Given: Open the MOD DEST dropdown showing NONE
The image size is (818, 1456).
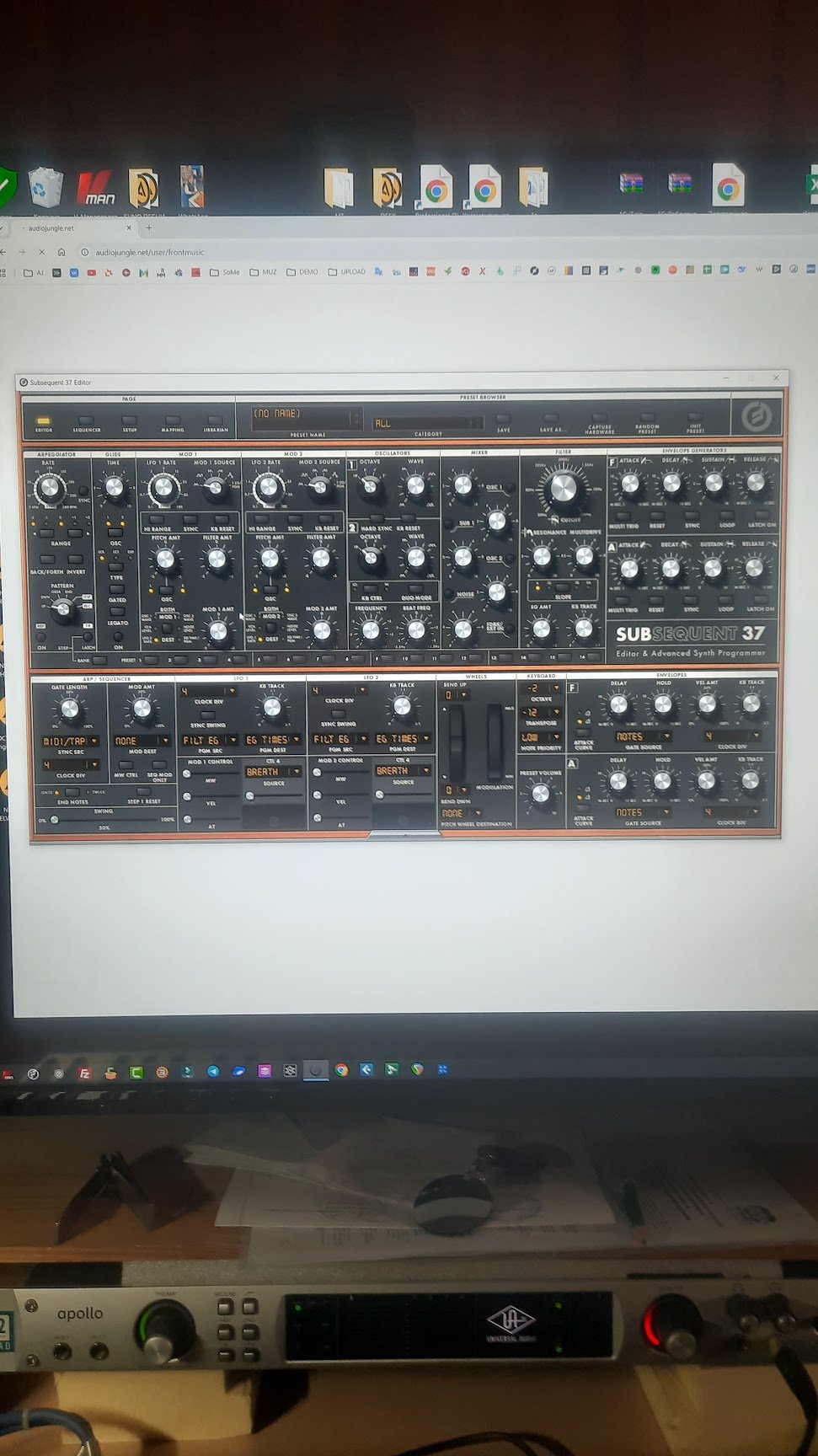Looking at the screenshot, I should (142, 741).
